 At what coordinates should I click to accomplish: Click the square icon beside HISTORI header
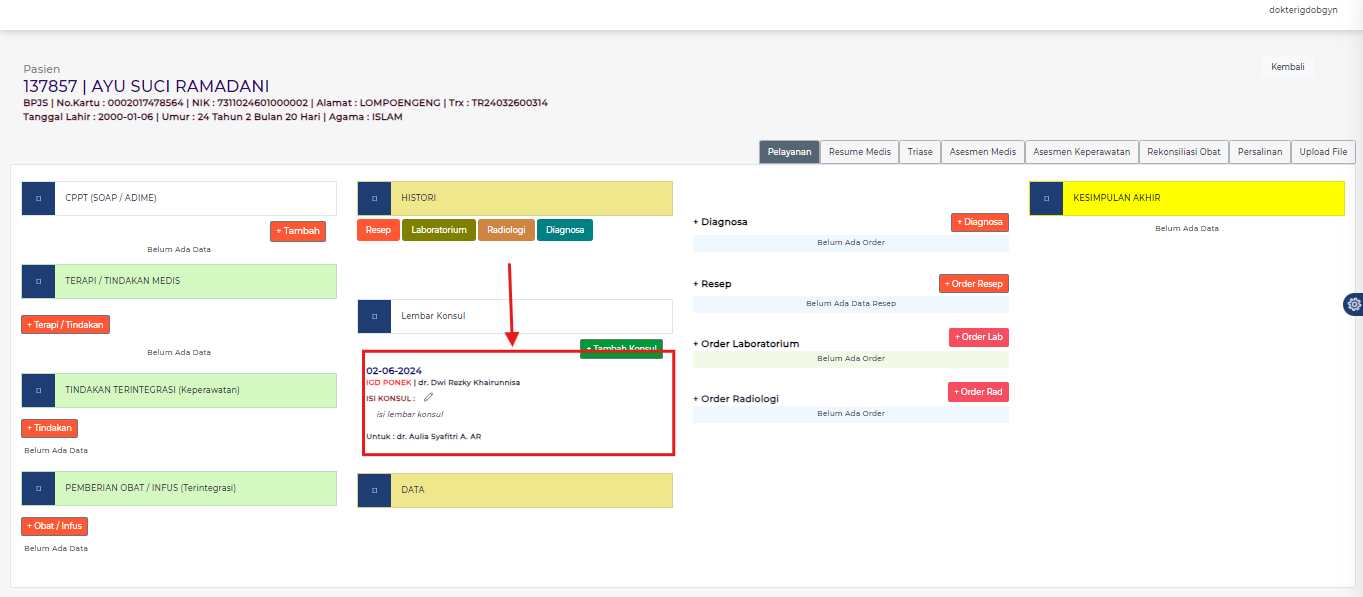[x=374, y=198]
